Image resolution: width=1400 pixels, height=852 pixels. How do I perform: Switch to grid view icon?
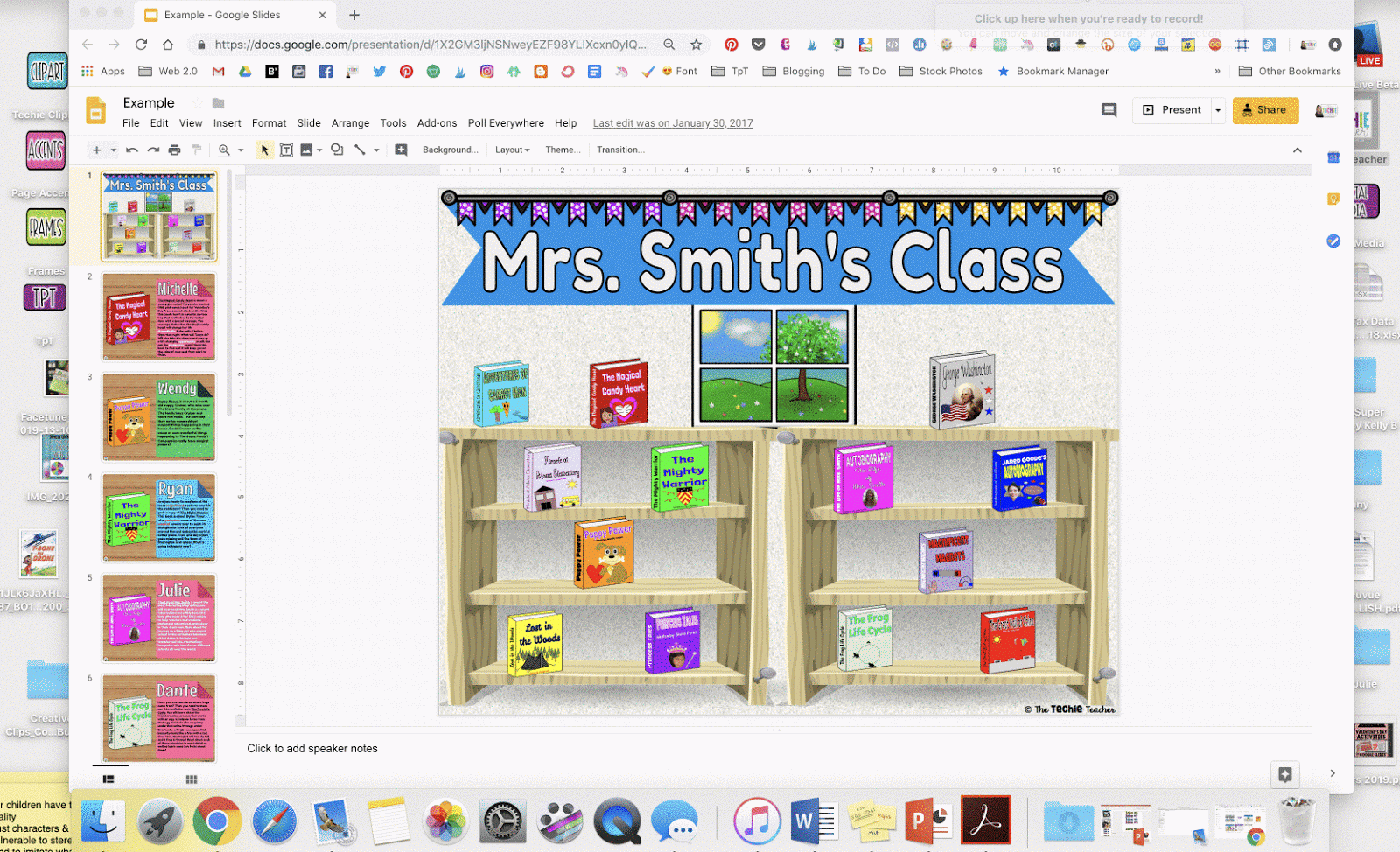coord(192,779)
